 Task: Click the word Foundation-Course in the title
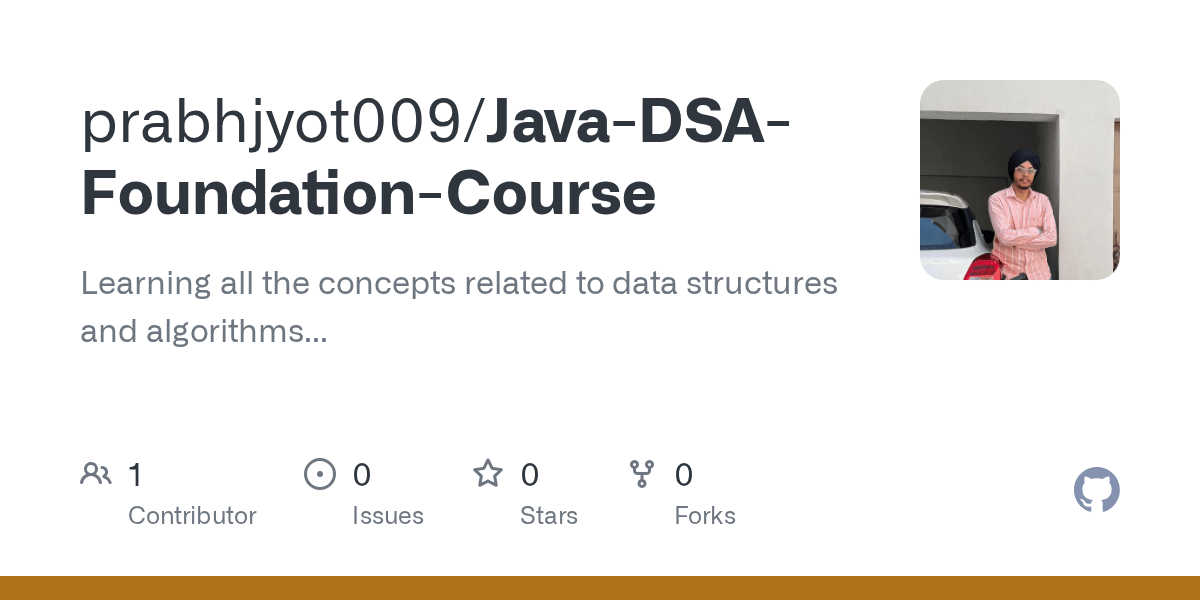(368, 194)
